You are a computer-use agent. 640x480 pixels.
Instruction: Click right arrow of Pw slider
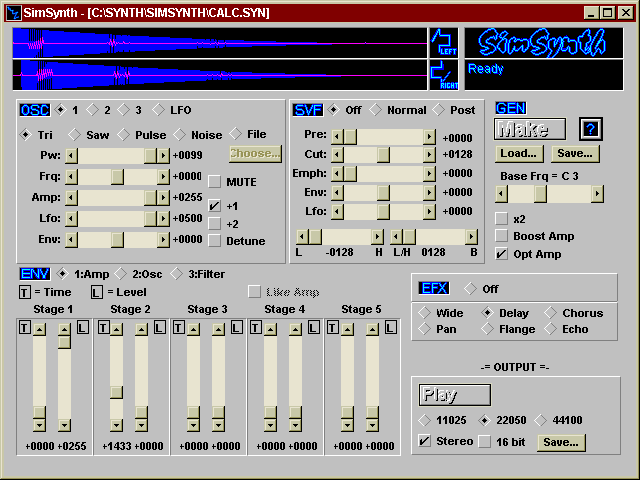(x=163, y=155)
